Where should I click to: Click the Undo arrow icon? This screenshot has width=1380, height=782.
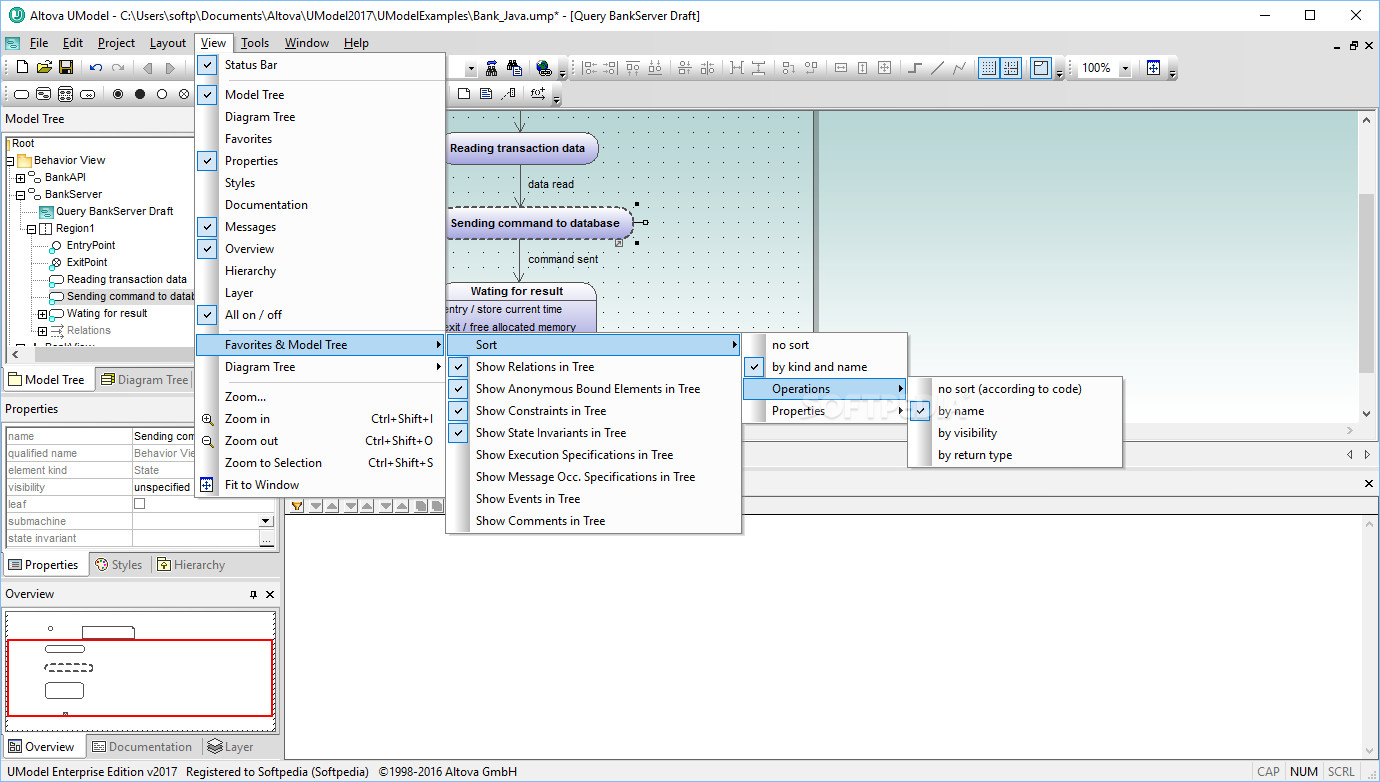(96, 68)
